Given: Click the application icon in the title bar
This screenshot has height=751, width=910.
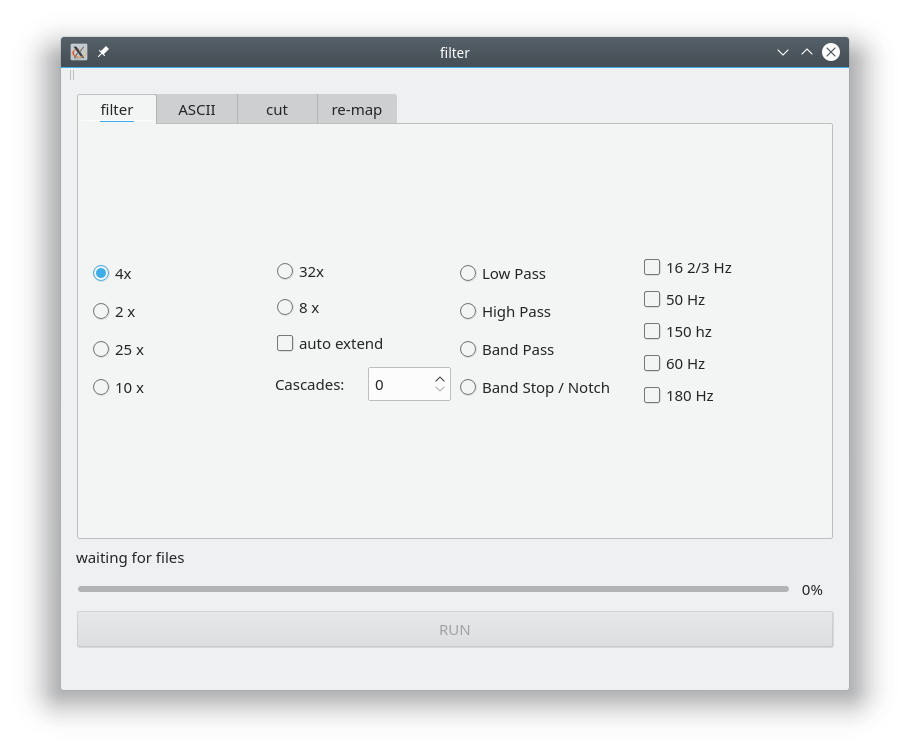Looking at the screenshot, I should tap(79, 52).
